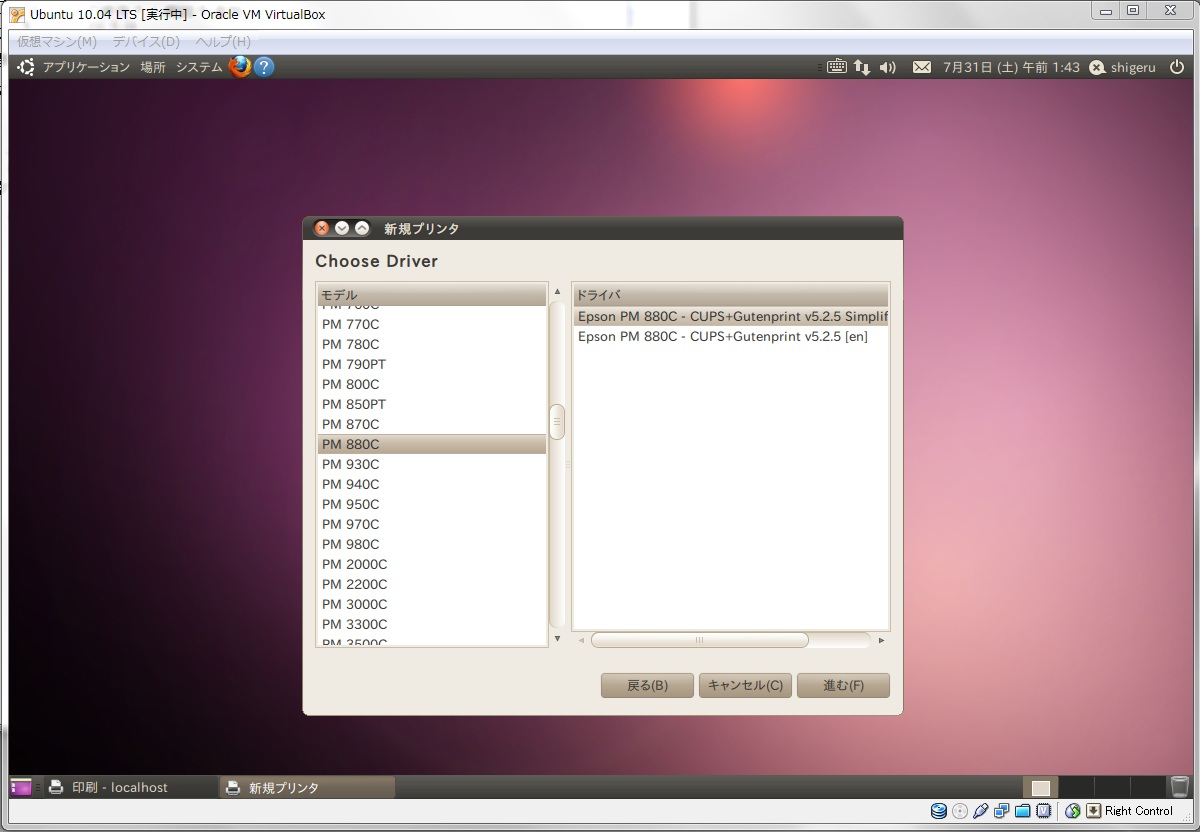
Task: Select the Gutenprint v5.2.5 [en] driver
Action: coord(730,336)
